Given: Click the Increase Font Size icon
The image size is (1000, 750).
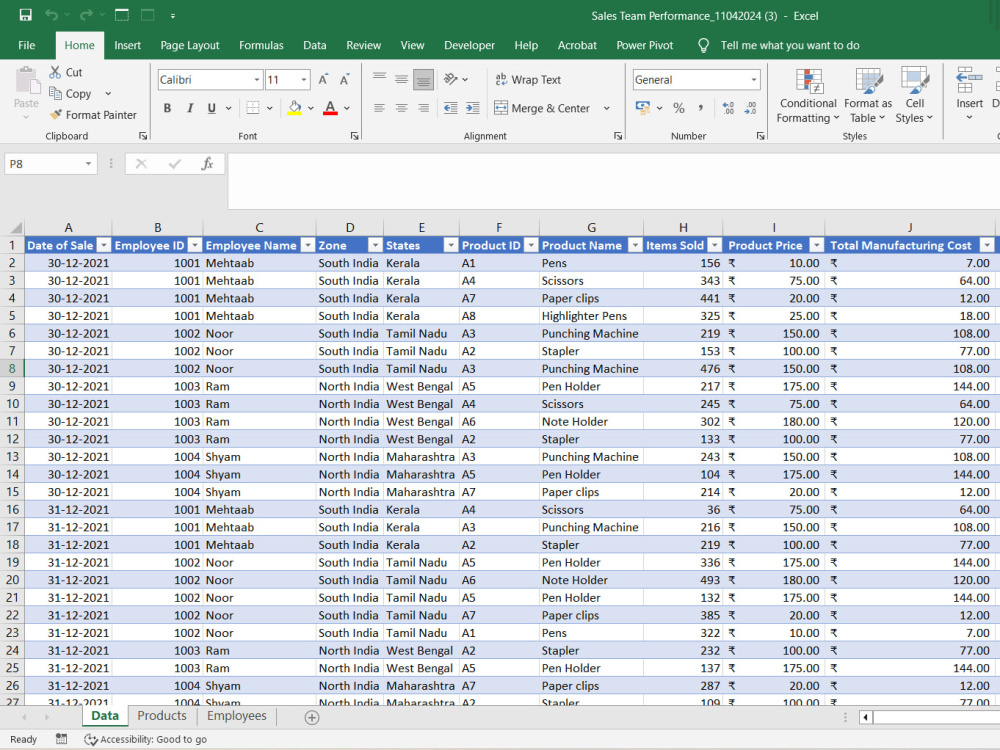Looking at the screenshot, I should [323, 80].
